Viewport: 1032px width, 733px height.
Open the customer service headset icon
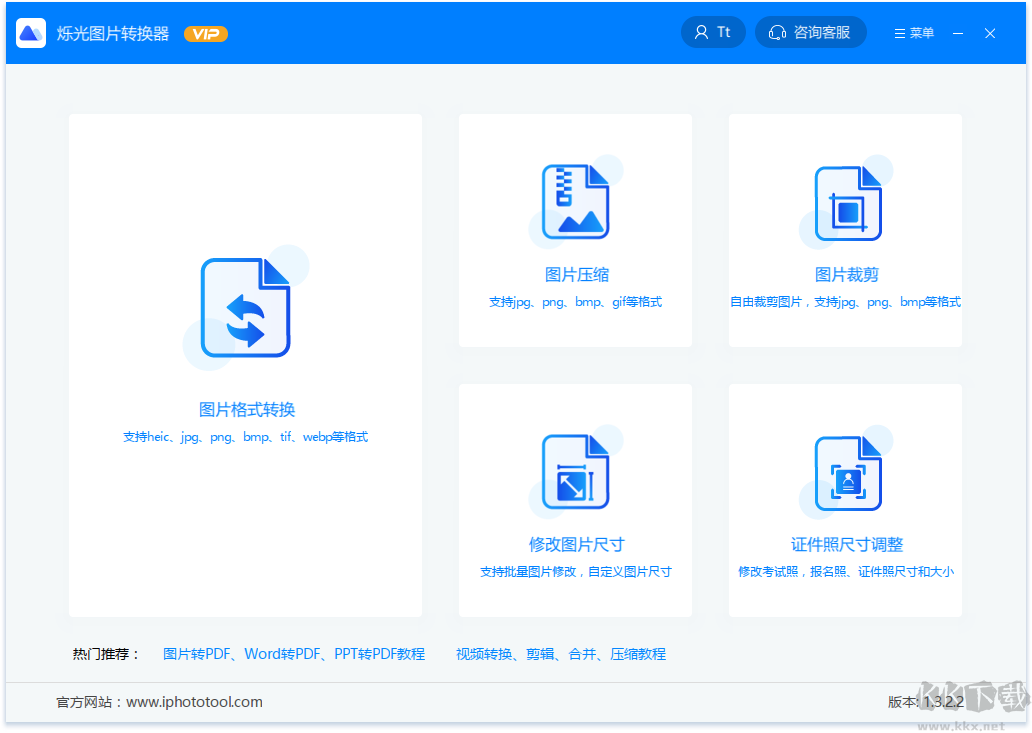(778, 32)
